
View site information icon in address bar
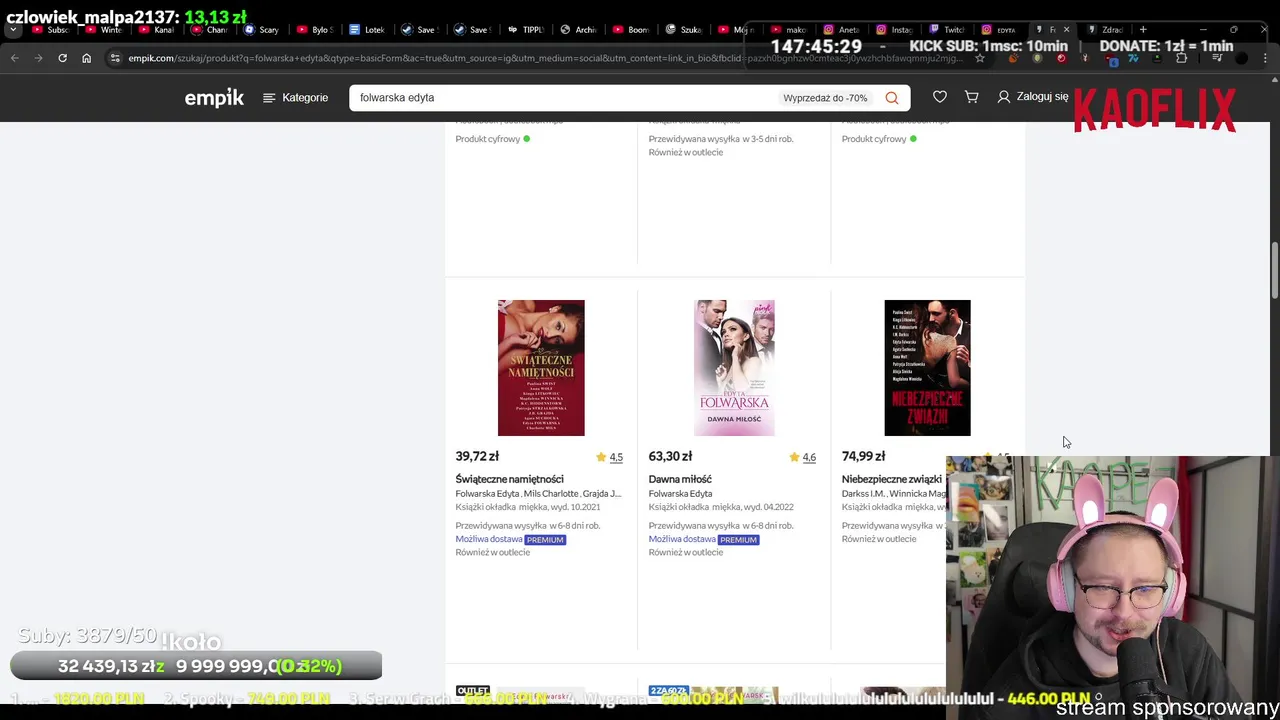pyautogui.click(x=116, y=58)
